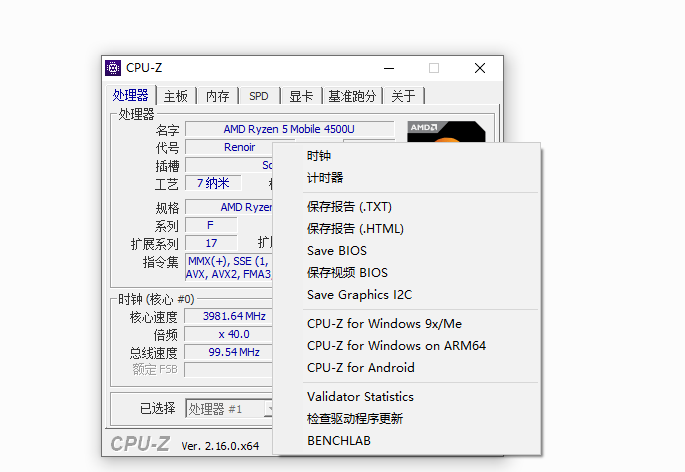Screen dimensions: 685x472
Task: Select 保存报告 (.TXT) menu entry
Action: pos(407,206)
